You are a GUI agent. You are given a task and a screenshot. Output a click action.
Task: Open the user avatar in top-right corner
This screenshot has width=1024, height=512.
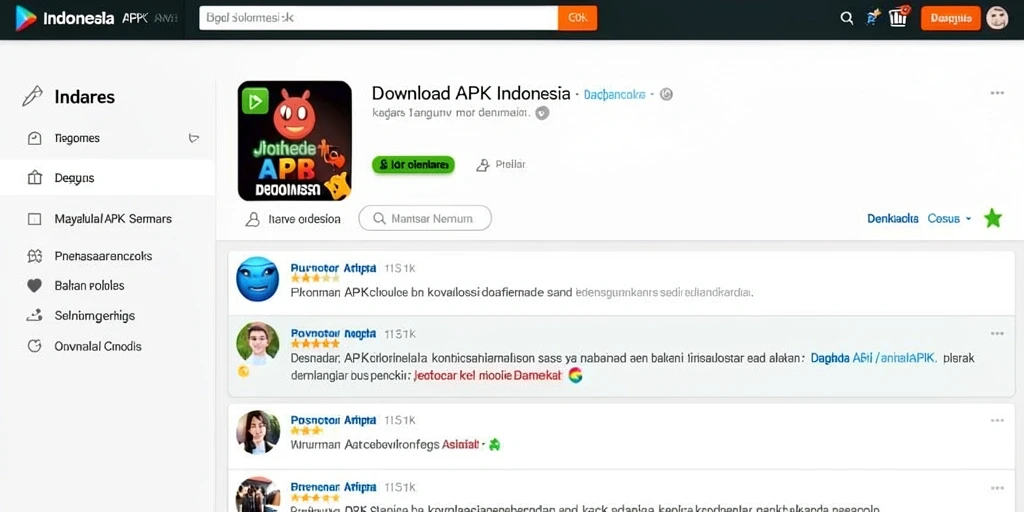coord(997,18)
